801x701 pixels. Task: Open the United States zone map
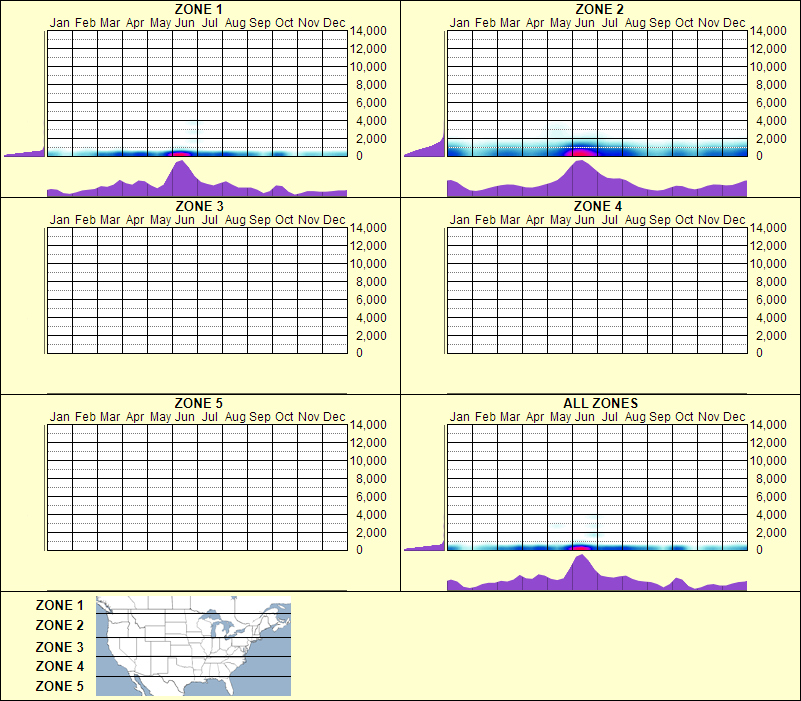[x=192, y=645]
